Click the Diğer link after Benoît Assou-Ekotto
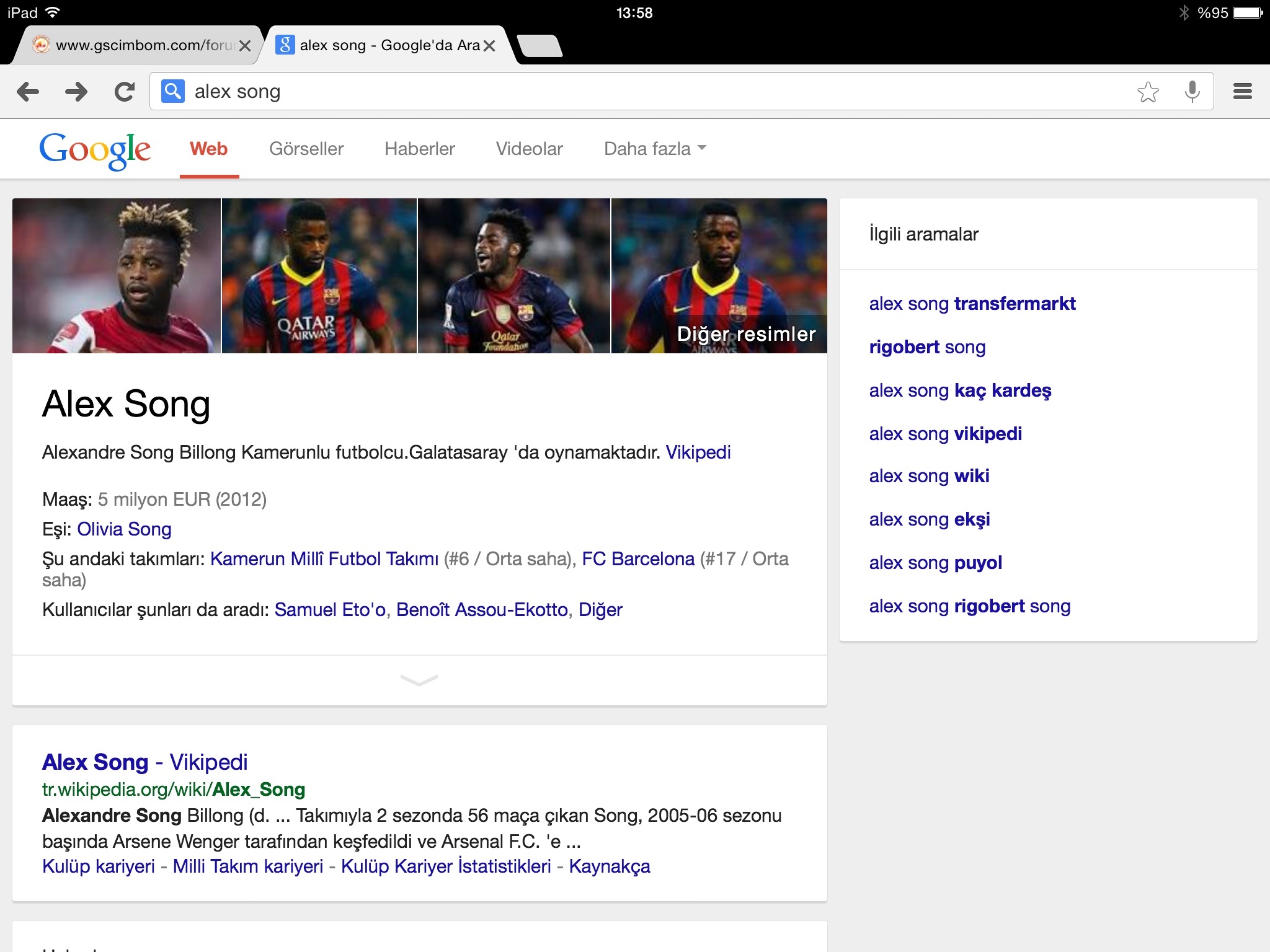Screen dimensions: 1270x952 point(600,610)
